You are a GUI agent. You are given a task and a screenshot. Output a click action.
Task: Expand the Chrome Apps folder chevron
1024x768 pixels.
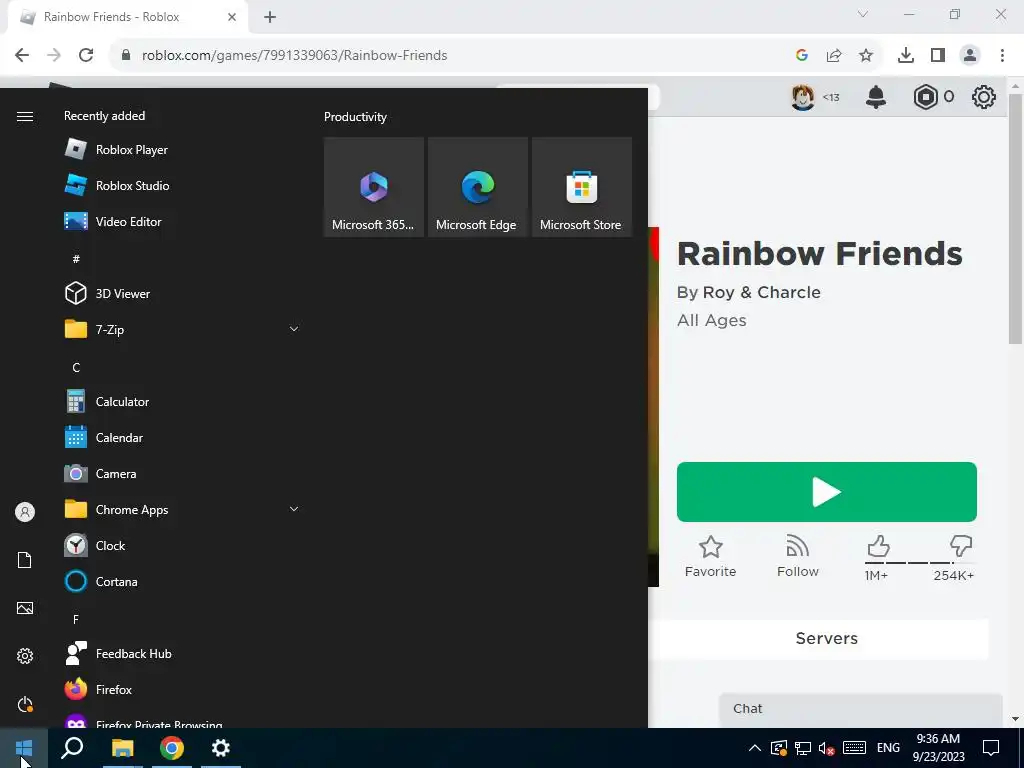294,509
